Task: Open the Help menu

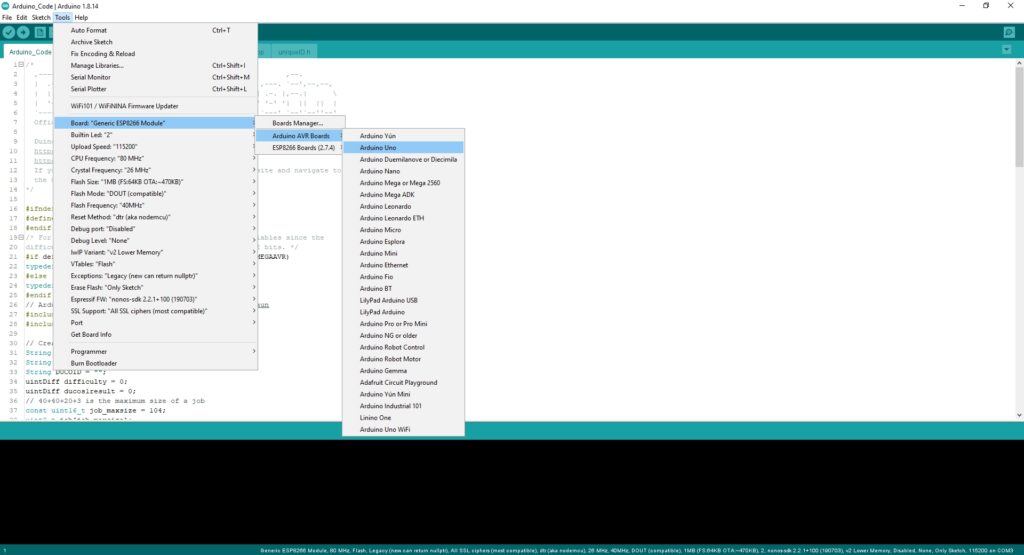Action: click(x=81, y=18)
